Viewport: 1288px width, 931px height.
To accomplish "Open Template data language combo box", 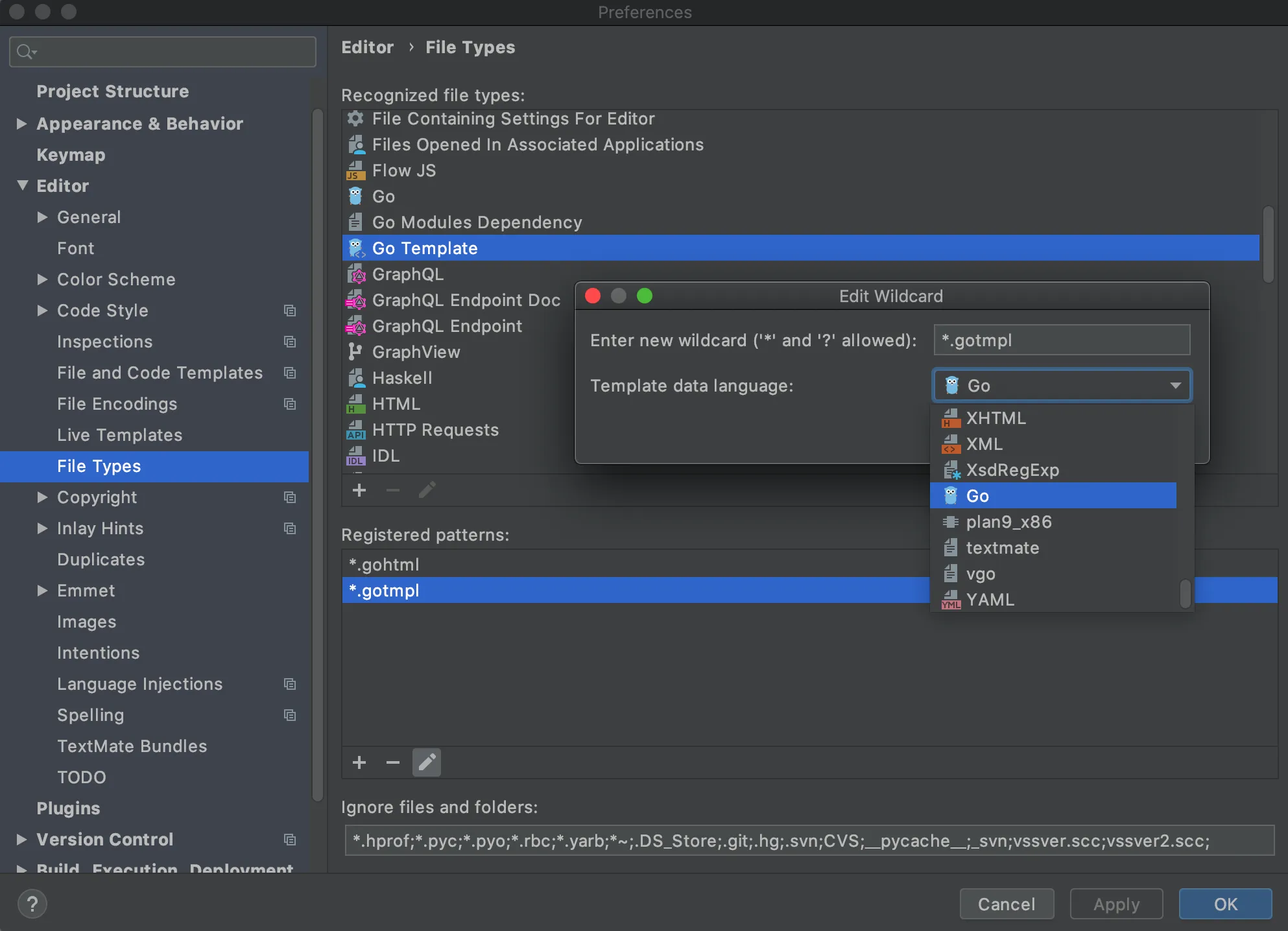I will 1062,386.
